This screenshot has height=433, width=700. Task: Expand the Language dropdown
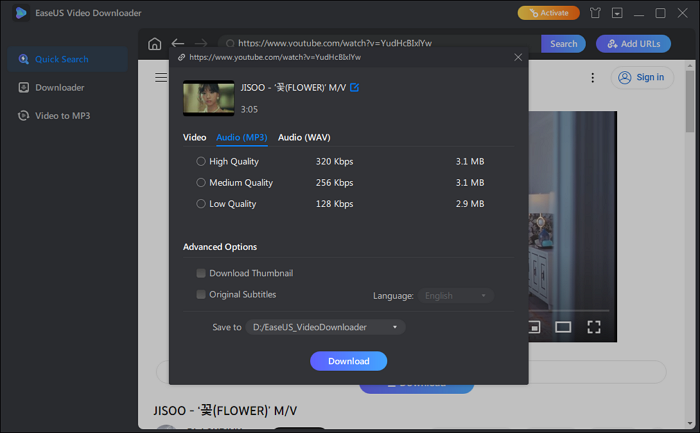(456, 296)
